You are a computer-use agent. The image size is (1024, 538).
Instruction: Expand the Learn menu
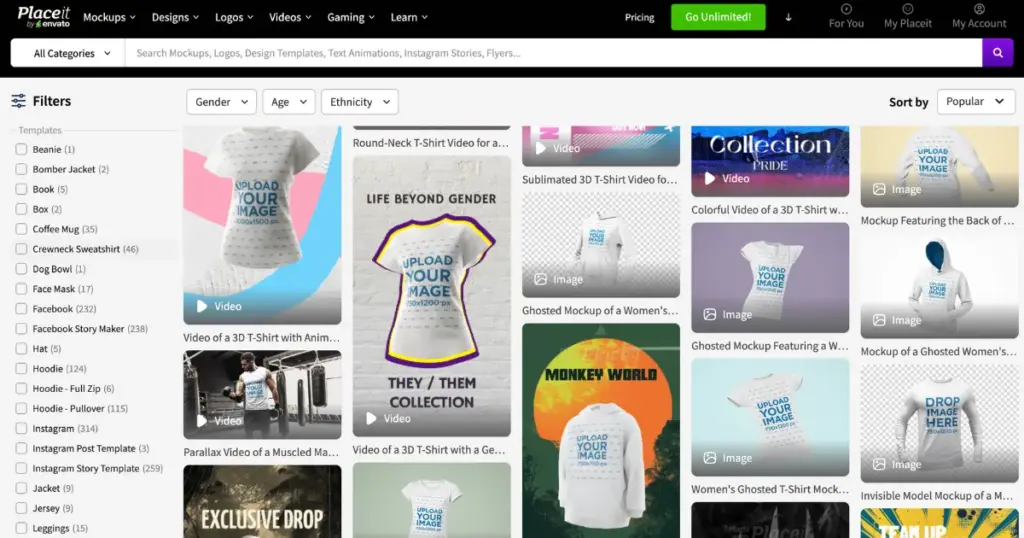[409, 18]
